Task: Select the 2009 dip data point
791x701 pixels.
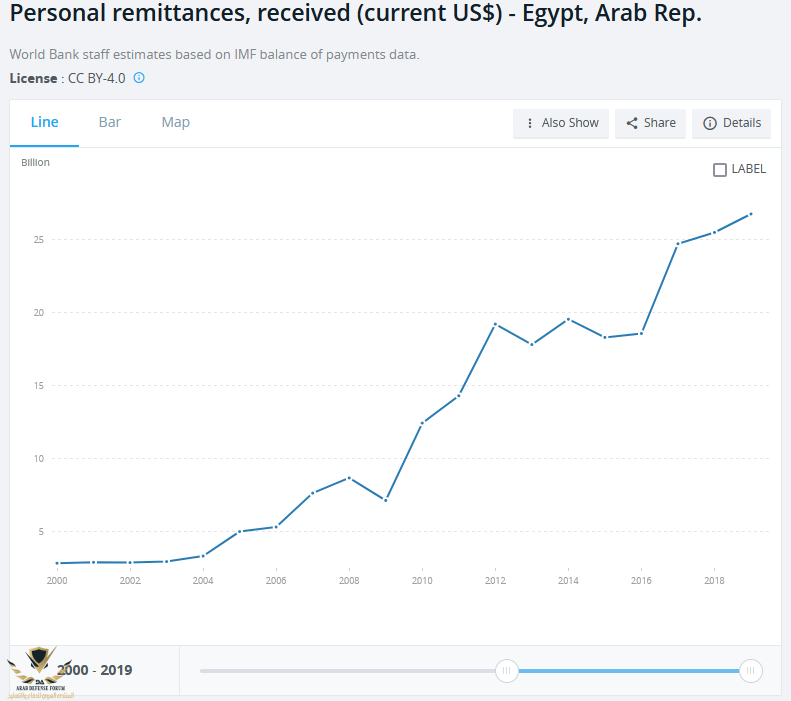Action: coord(385,500)
